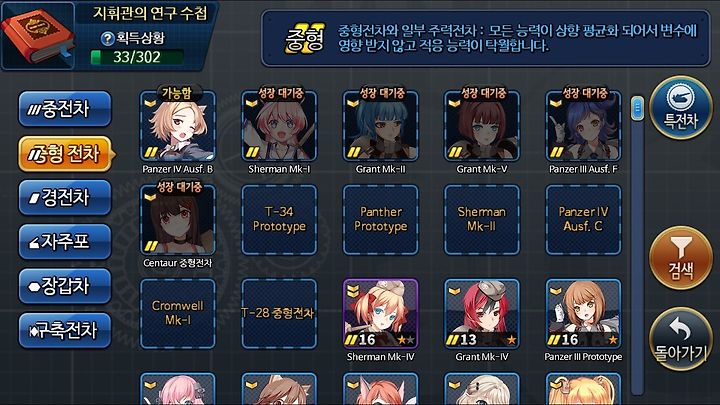Open Grant Mk-IV character card
The height and width of the screenshot is (405, 720).
click(x=482, y=314)
